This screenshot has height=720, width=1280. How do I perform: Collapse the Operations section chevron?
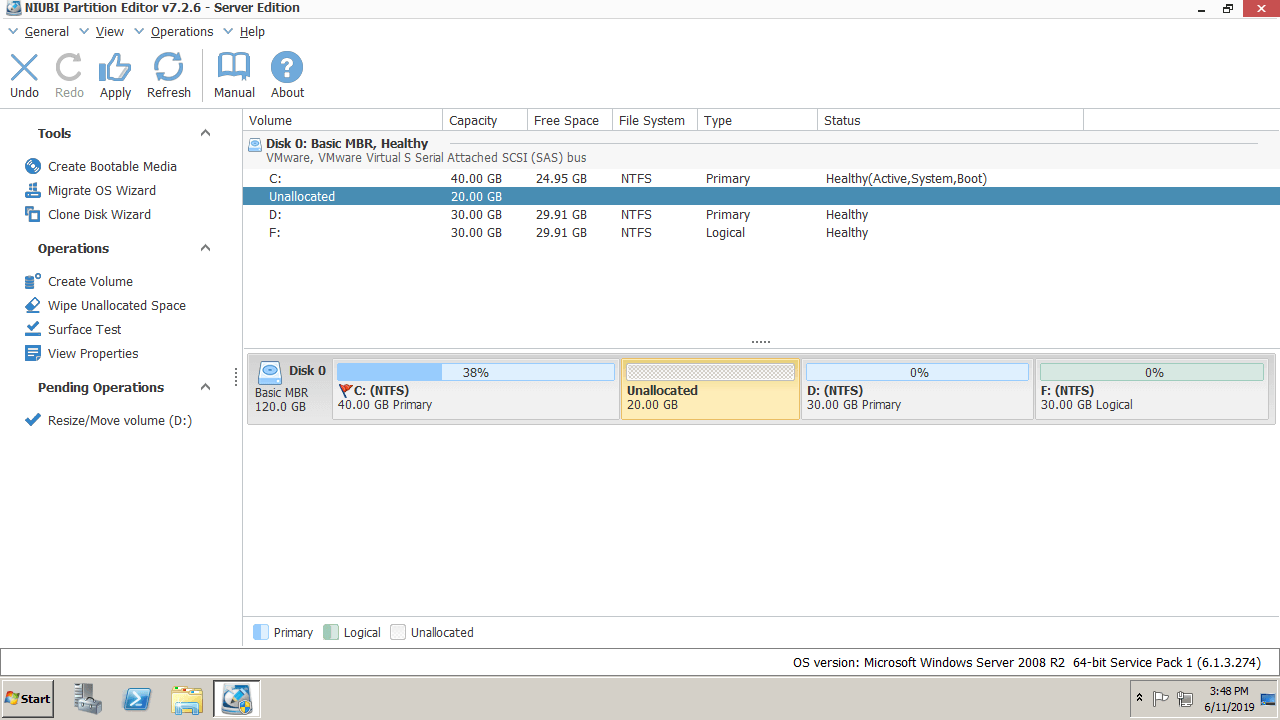click(x=205, y=248)
